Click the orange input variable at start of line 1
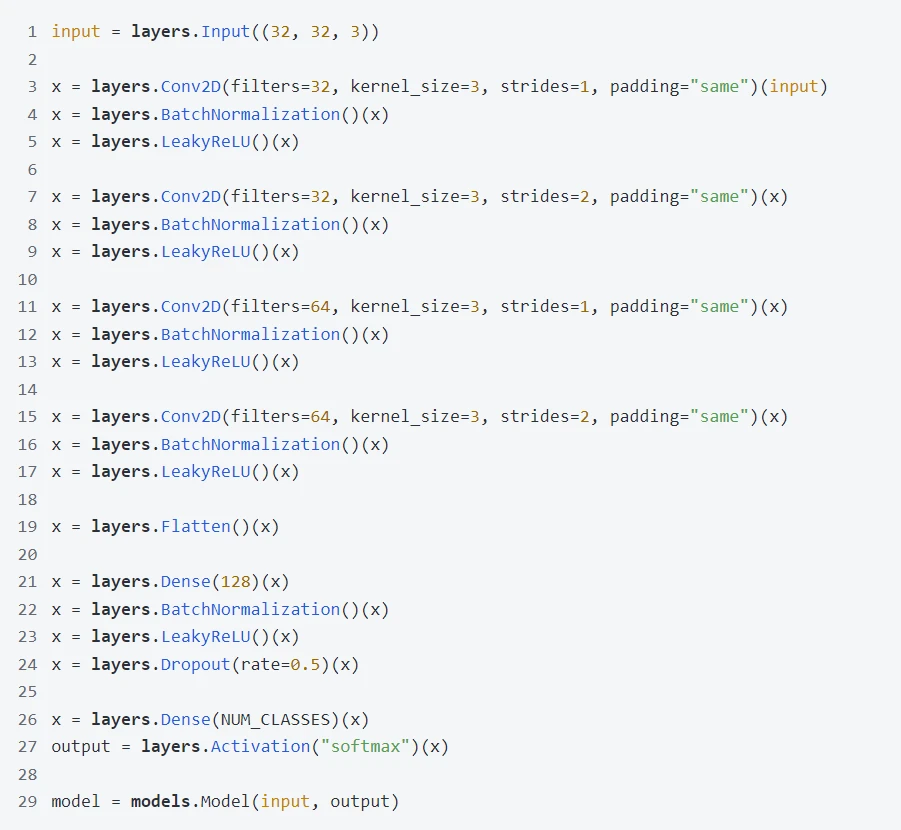 tap(76, 31)
